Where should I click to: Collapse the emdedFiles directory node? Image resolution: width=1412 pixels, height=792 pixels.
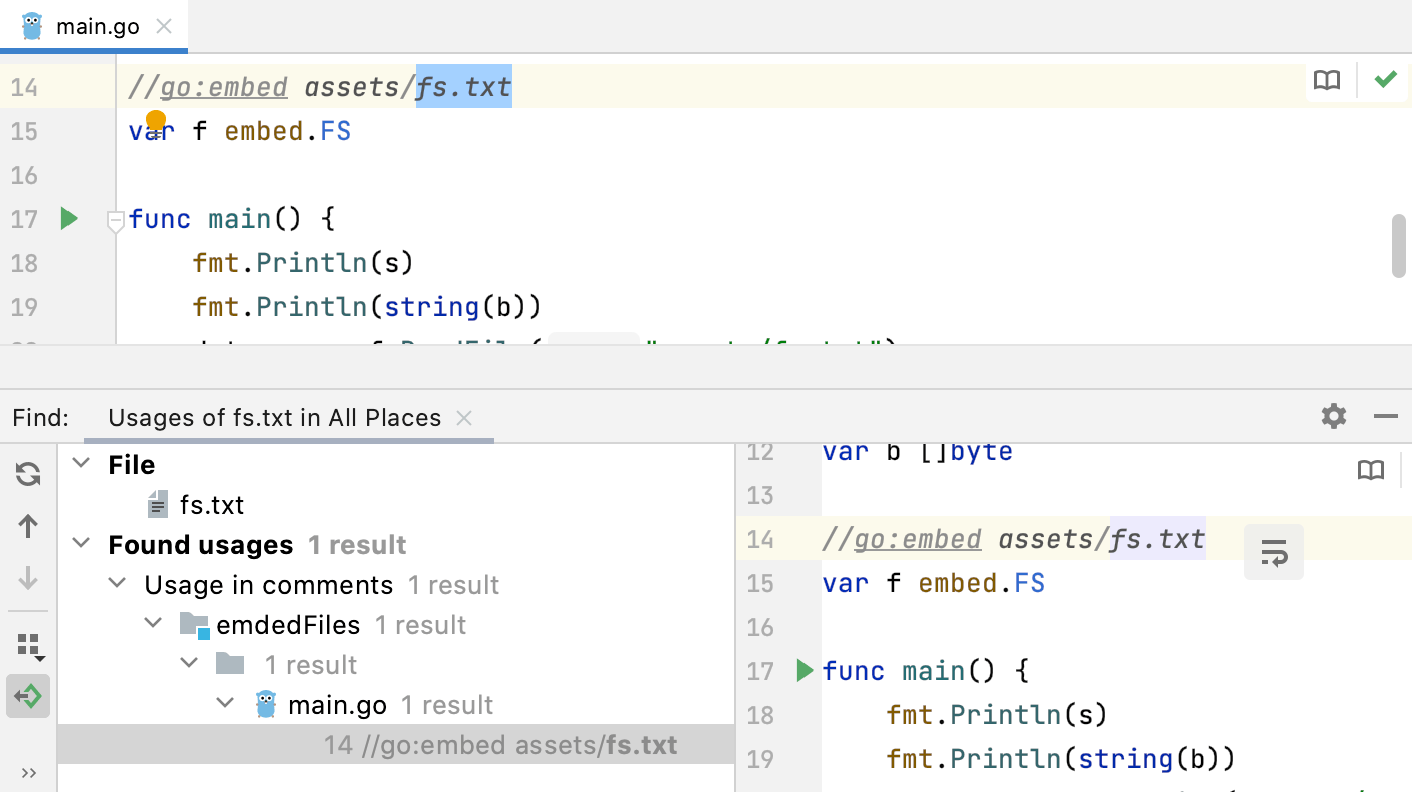pyautogui.click(x=152, y=622)
